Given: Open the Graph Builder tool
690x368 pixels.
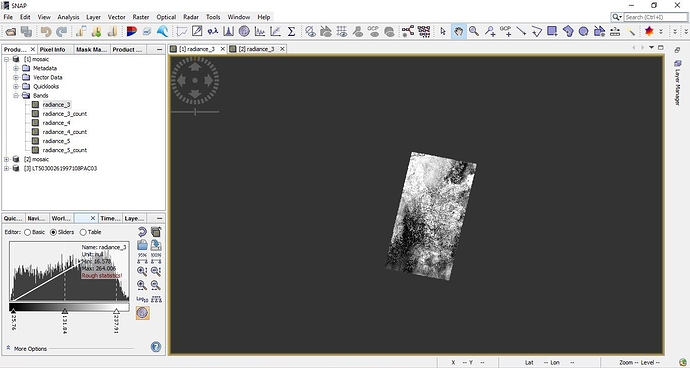Looking at the screenshot, I should pos(408,31).
